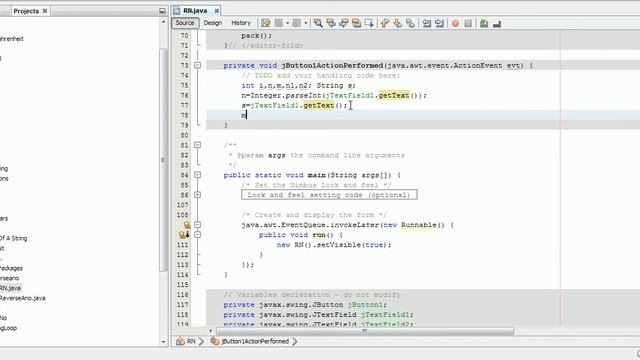Toggle Bookmark on current line
The image size is (640, 360).
point(410,23)
